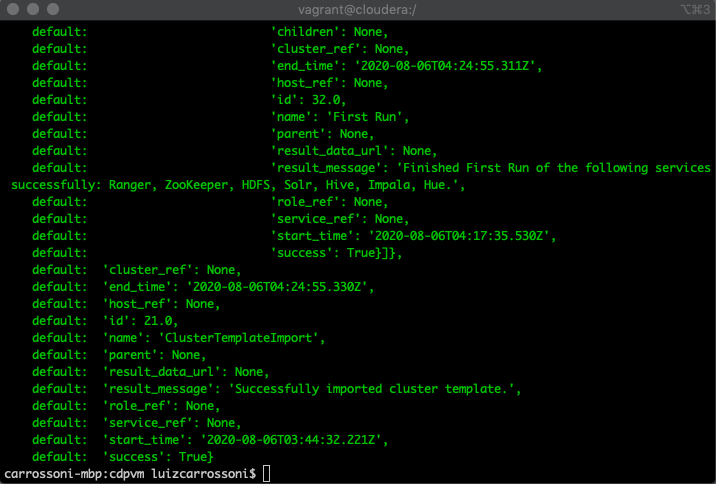Click the first gray window button

13,9
